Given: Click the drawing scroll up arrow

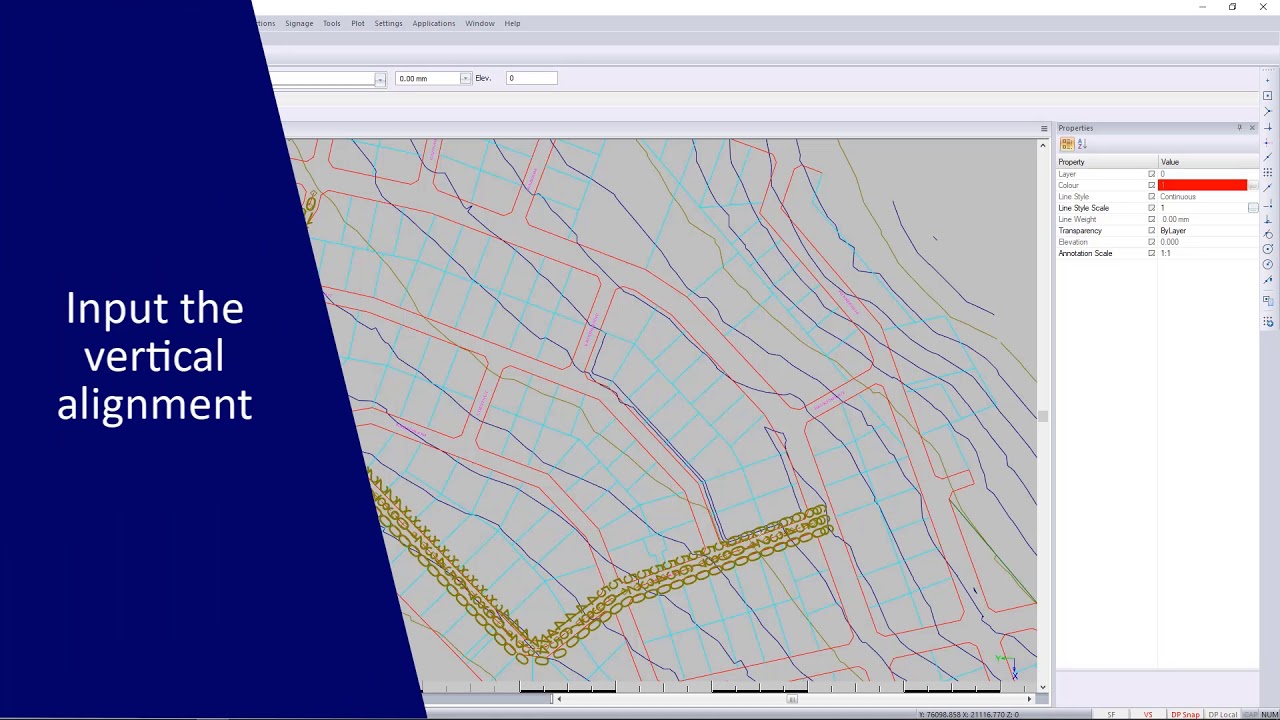Looking at the screenshot, I should [1043, 145].
